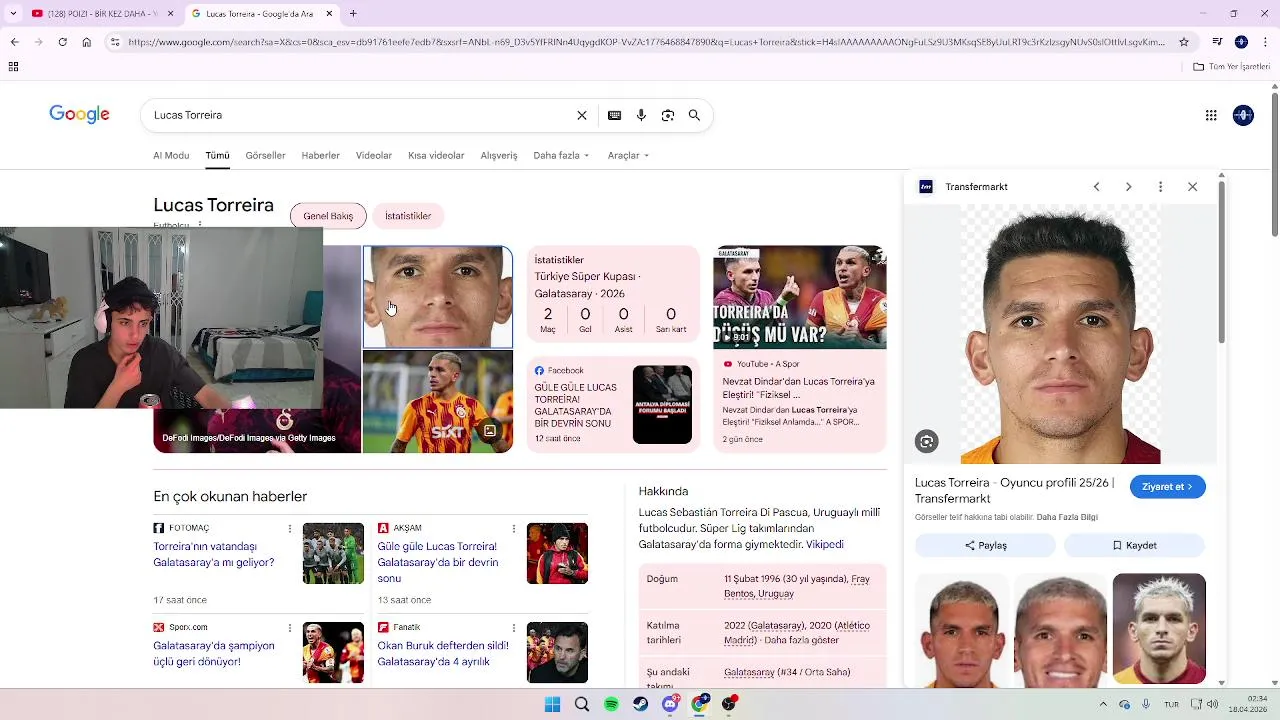Open the white-haired Torreira related thumbnail
Screen dimensions: 1280x720
click(1159, 629)
